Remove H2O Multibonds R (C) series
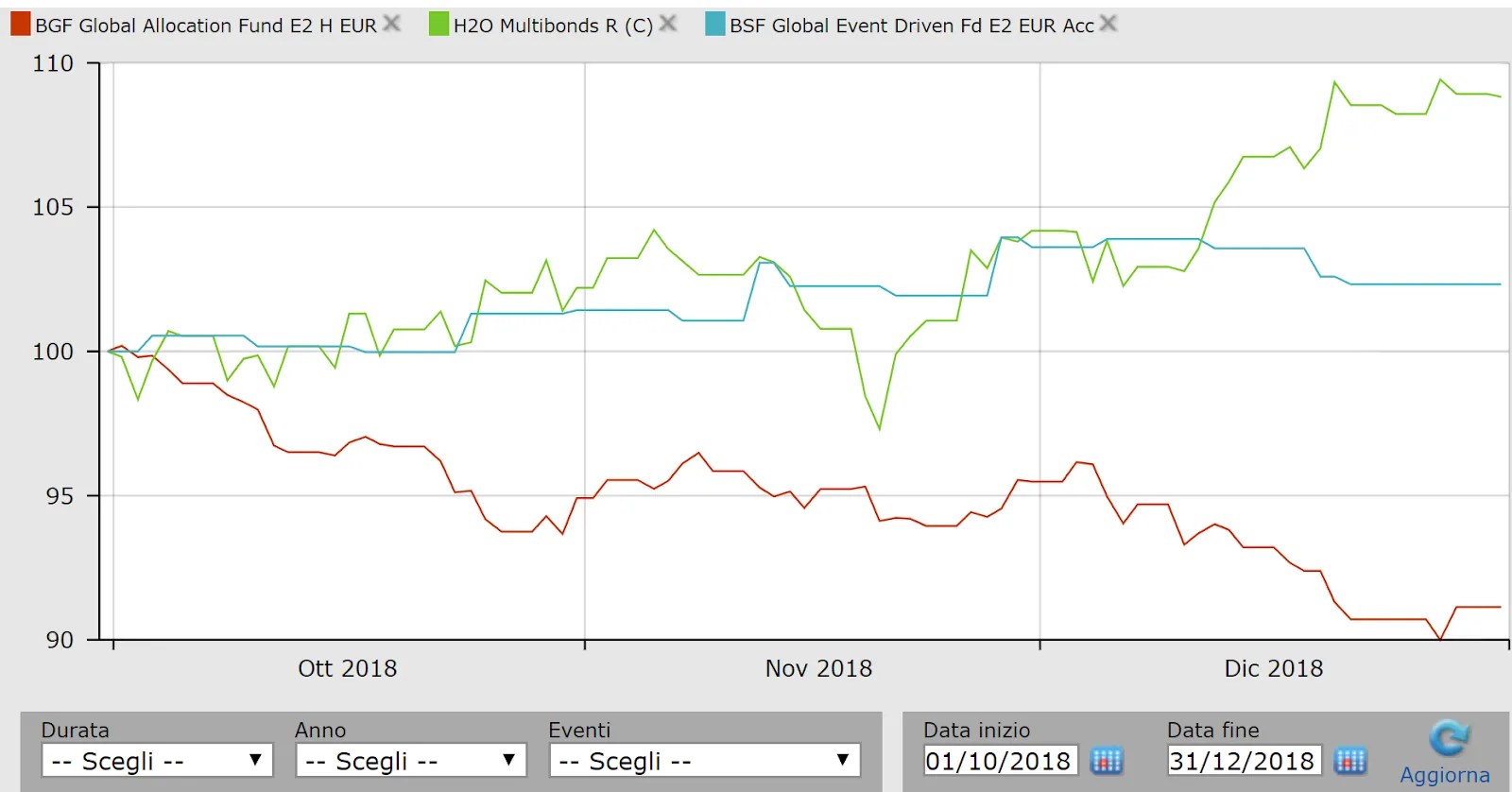 click(667, 24)
